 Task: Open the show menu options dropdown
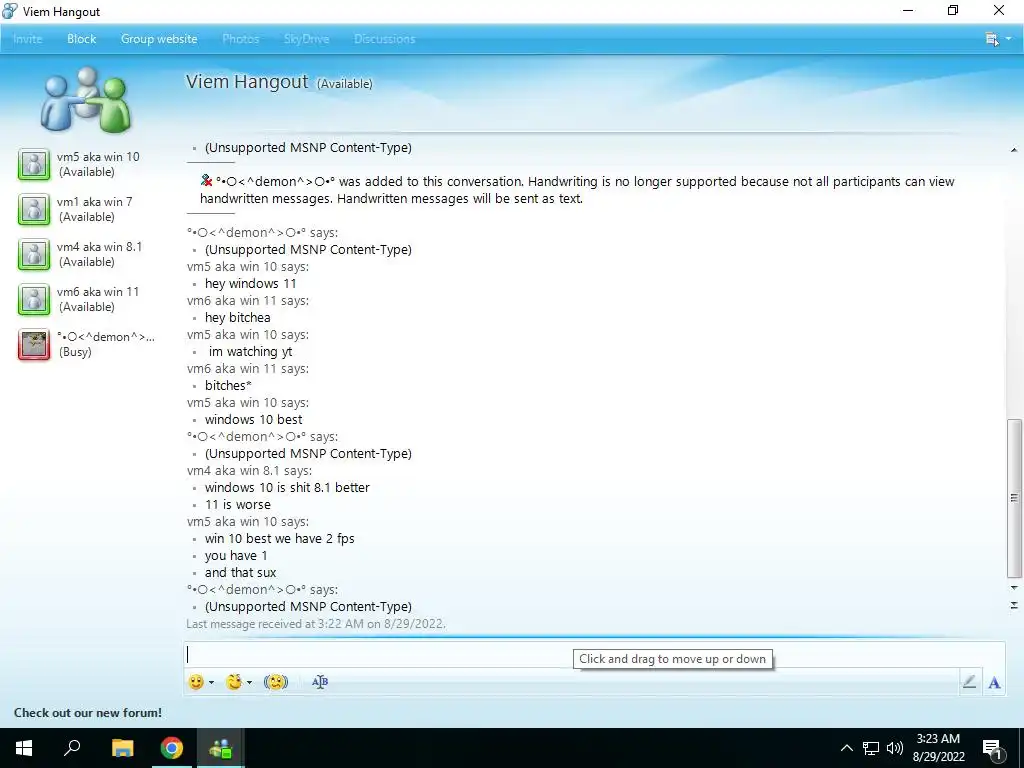998,39
